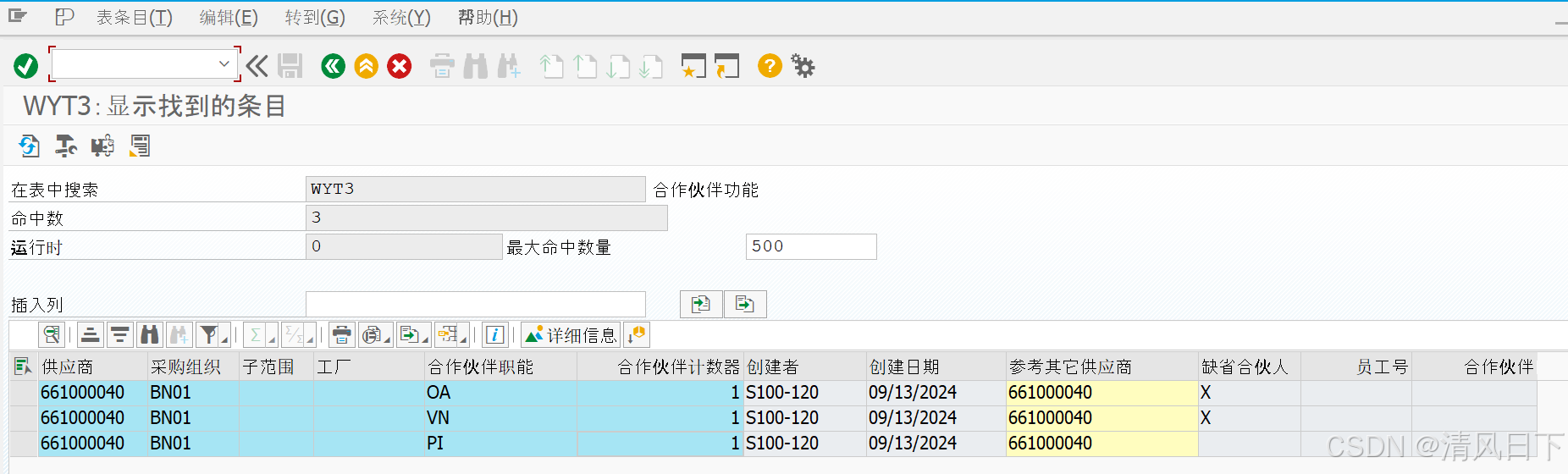Viewport: 1568px width, 474px height.
Task: Click the VN cell in 合作伙伴职能
Action: (500, 418)
